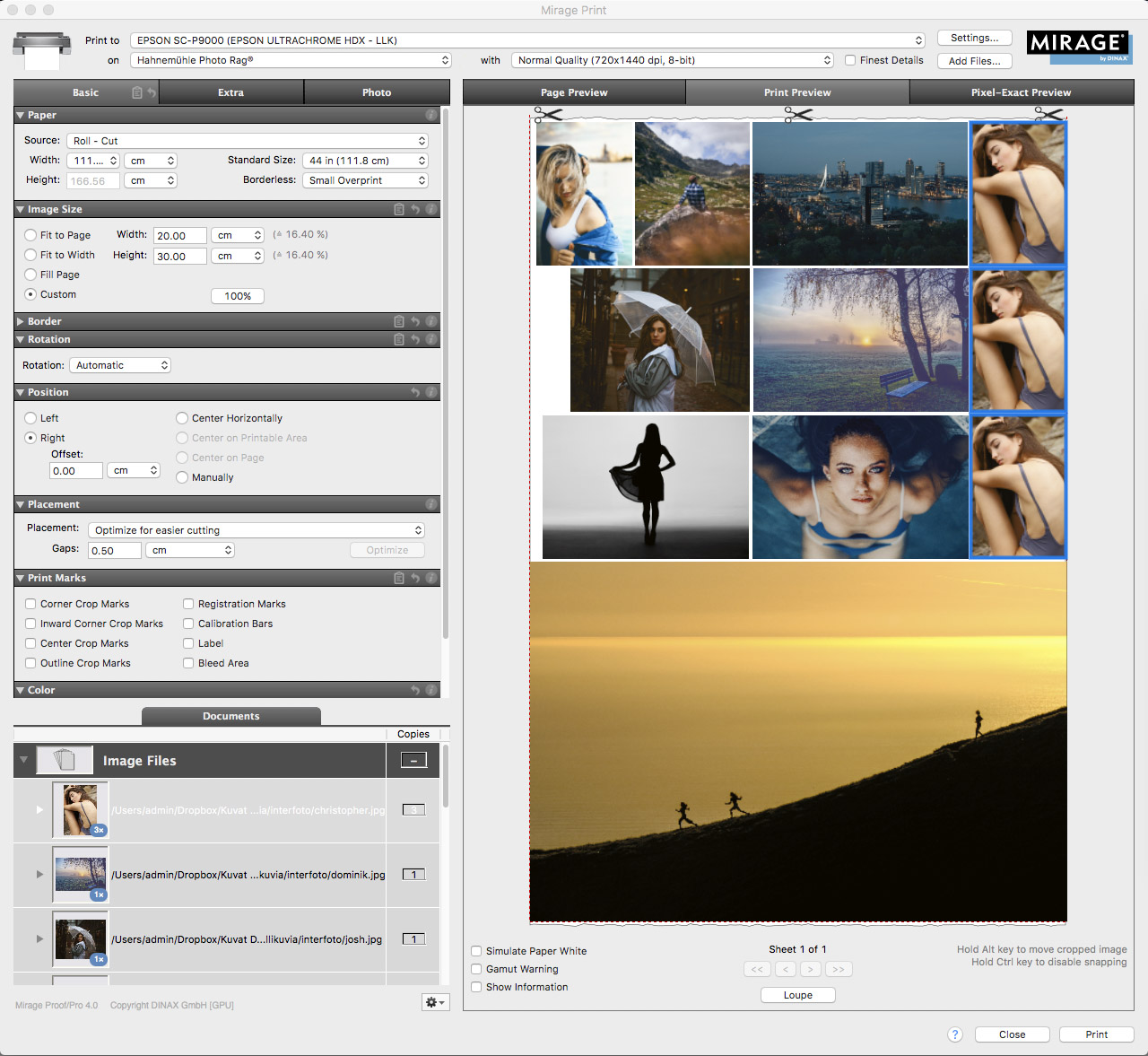
Task: Open the Placement mode dropdown
Action: click(257, 530)
